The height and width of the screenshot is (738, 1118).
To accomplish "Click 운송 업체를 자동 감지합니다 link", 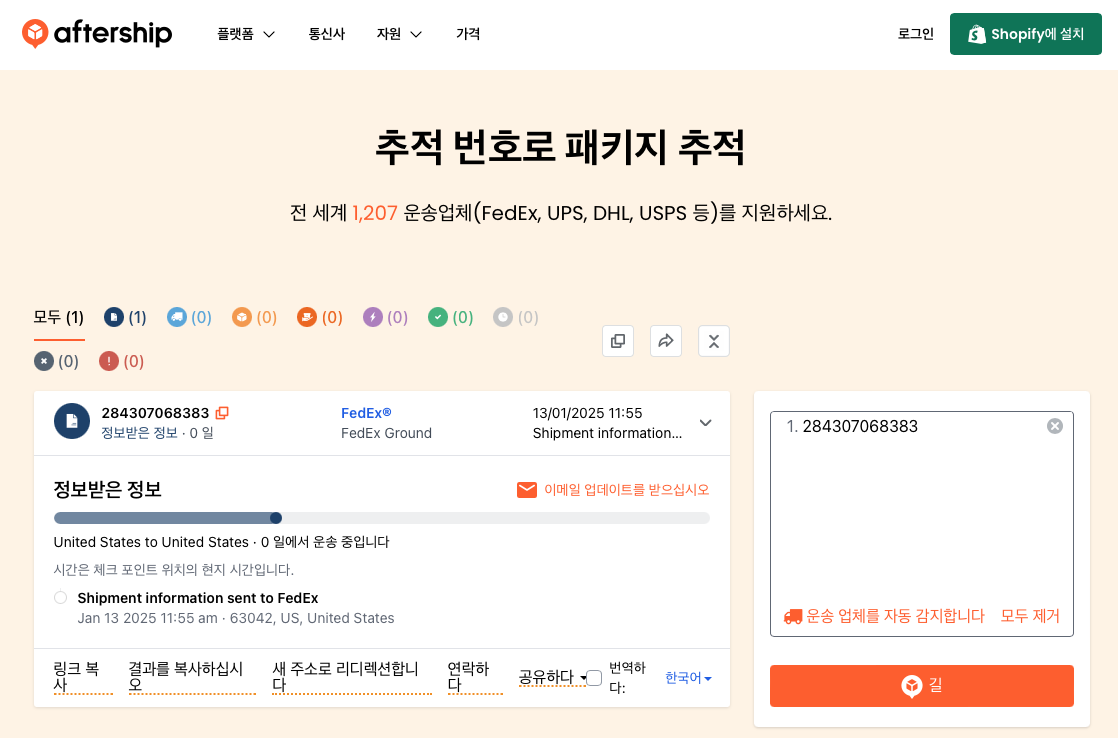I will click(x=895, y=616).
